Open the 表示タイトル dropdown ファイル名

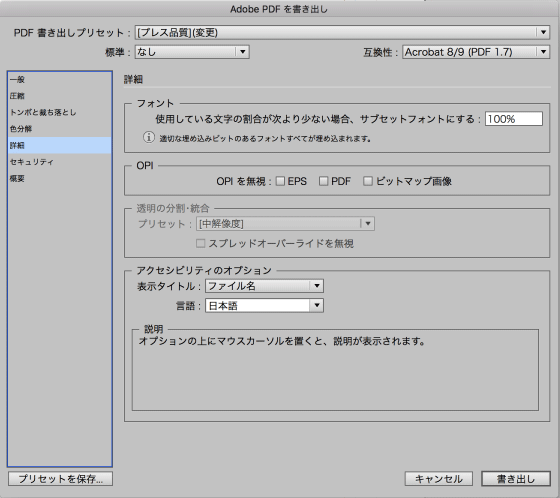click(x=265, y=286)
